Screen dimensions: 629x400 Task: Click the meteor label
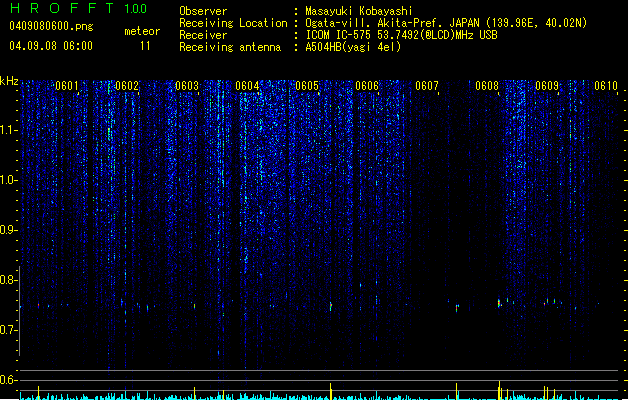click(142, 31)
